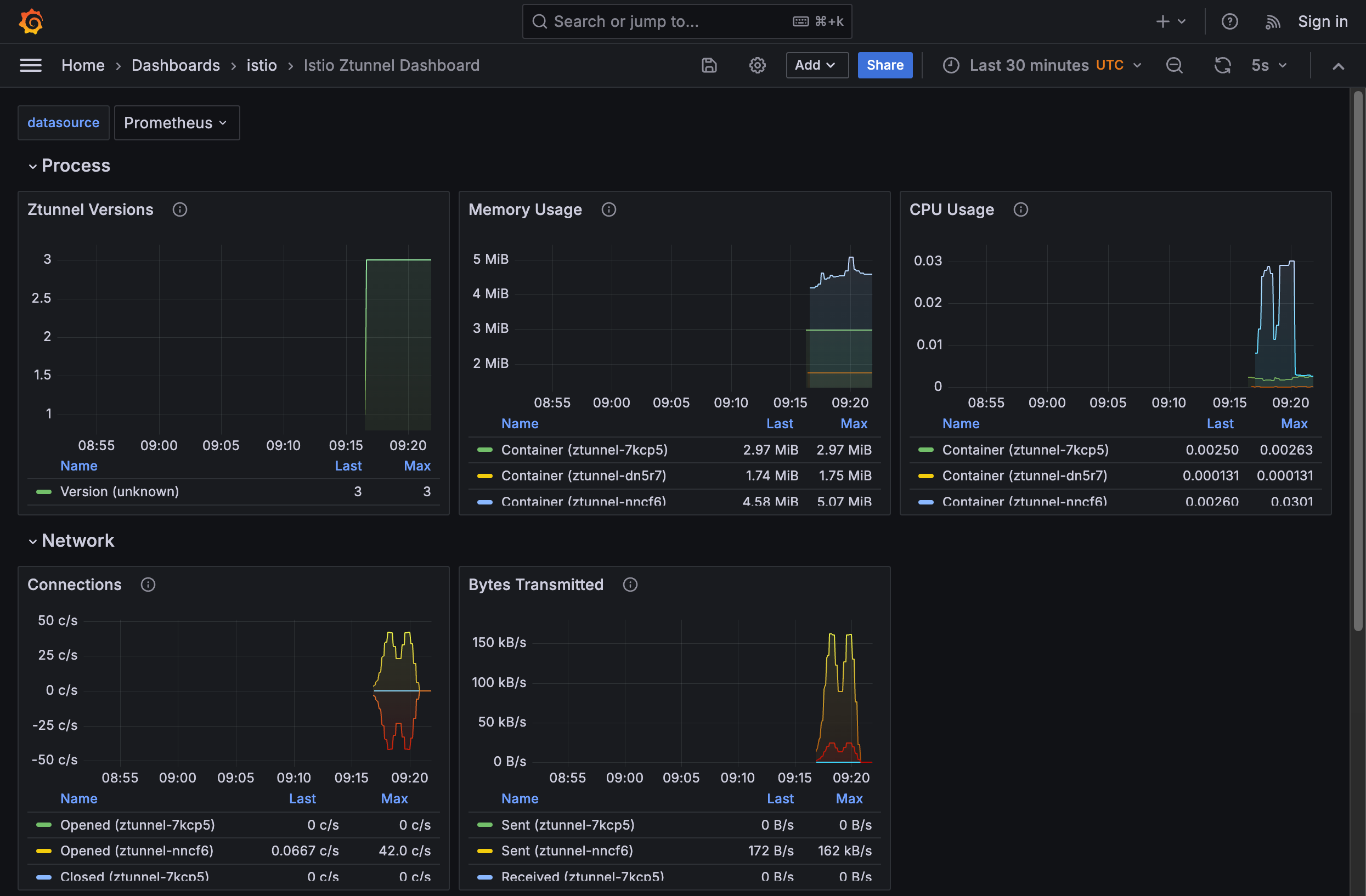Open dashboard settings via the gear icon
Viewport: 1366px width, 896px height.
[757, 65]
